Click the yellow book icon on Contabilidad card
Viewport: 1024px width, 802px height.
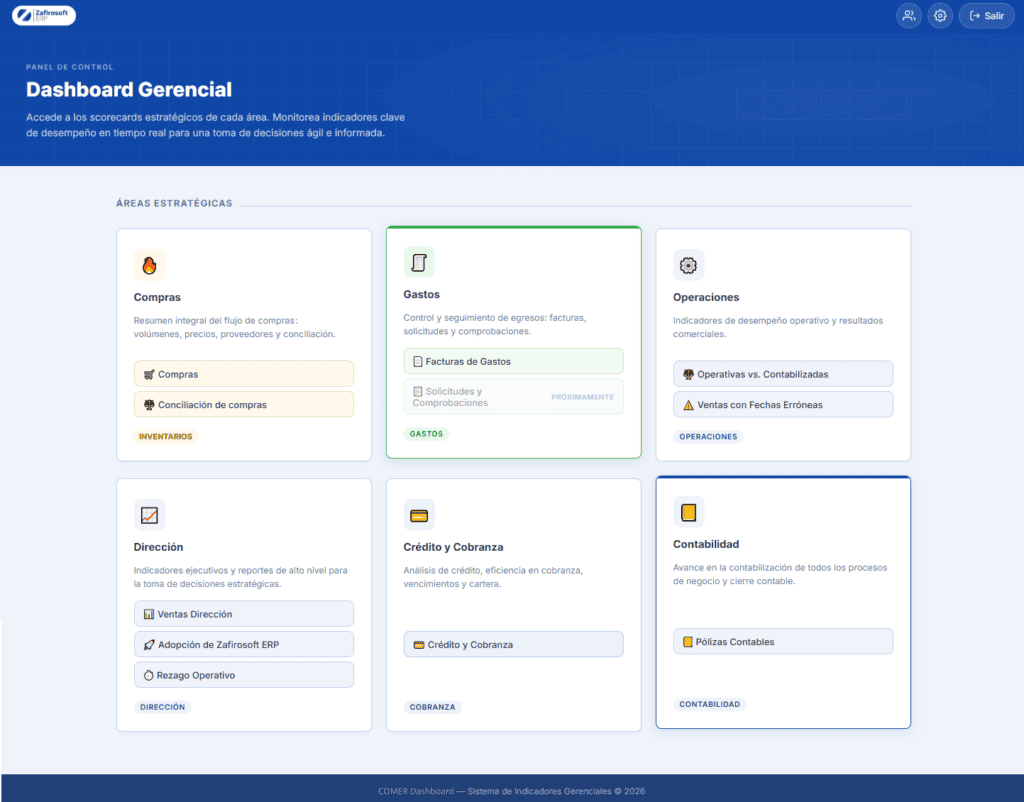coord(688,513)
